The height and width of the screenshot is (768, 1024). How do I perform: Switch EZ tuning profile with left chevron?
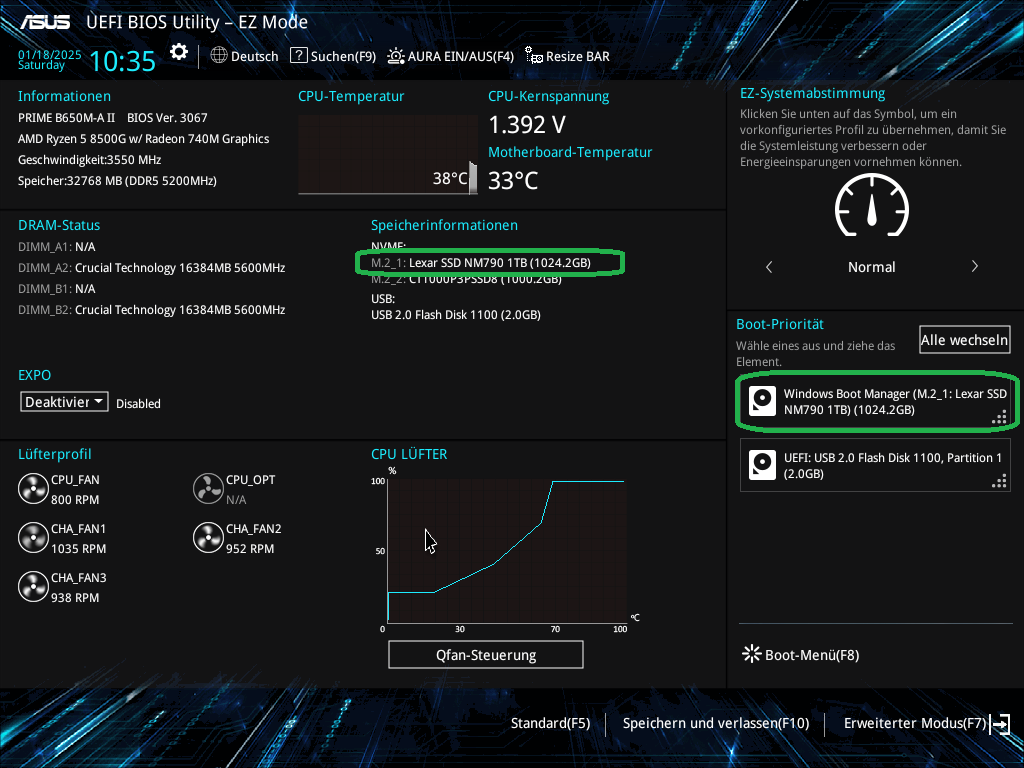pyautogui.click(x=769, y=266)
